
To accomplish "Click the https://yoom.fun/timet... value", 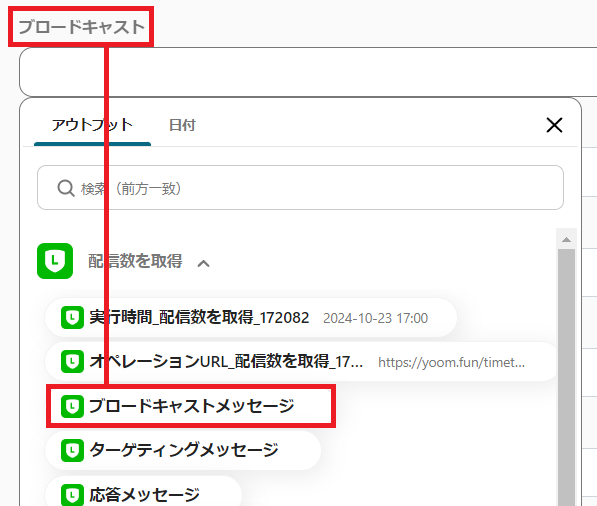I will (x=452, y=362).
